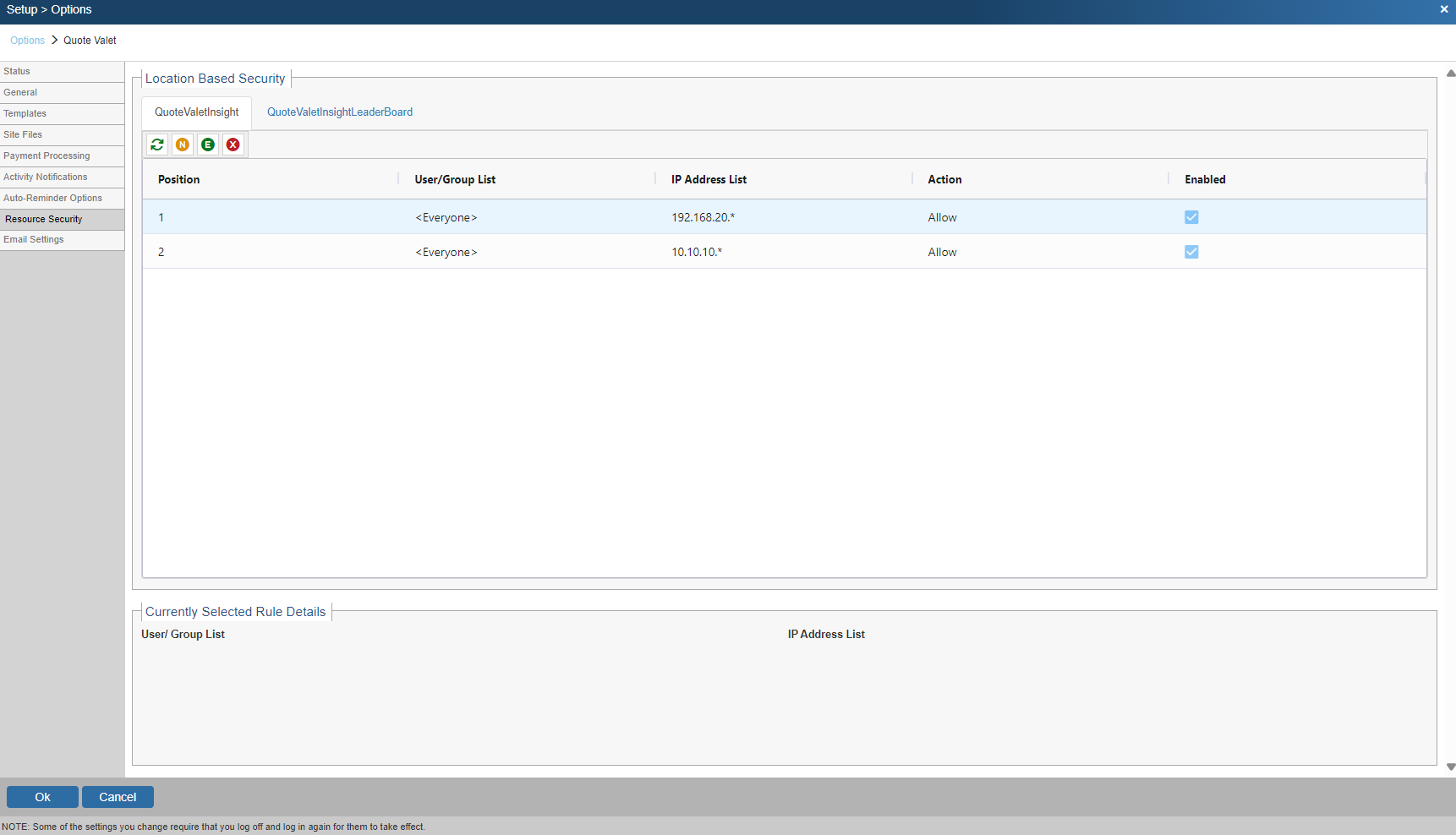Open Payment Processing in the sidebar

(47, 156)
